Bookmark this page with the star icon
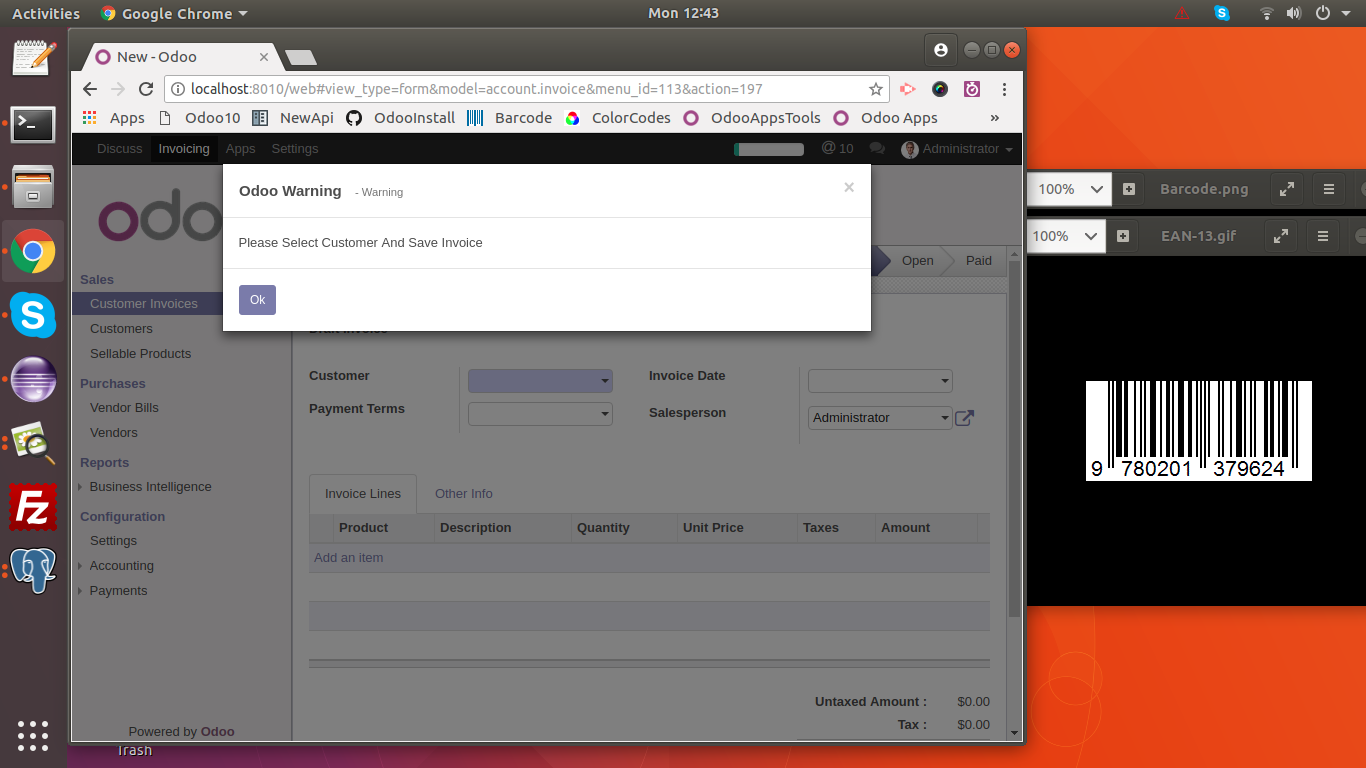 tap(876, 89)
